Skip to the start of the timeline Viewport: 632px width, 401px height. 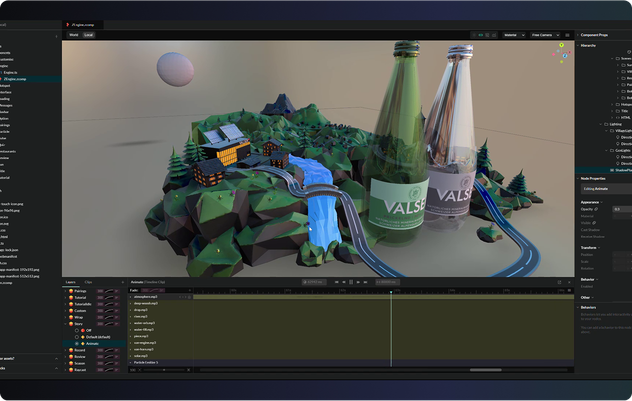(x=335, y=282)
